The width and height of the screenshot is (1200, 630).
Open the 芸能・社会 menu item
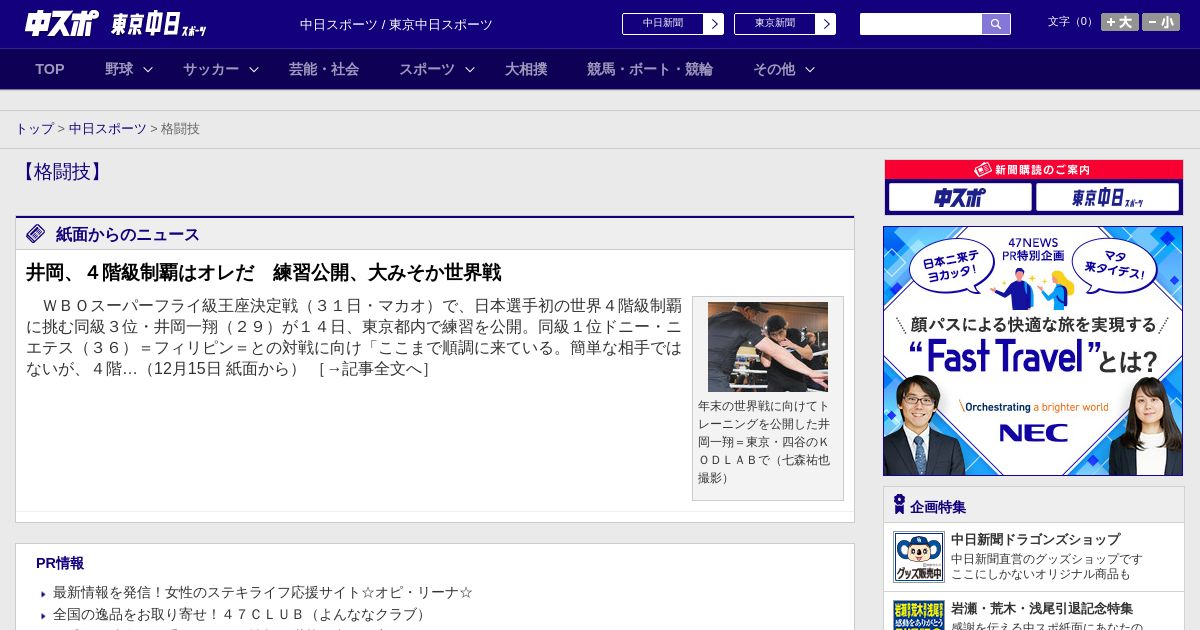324,69
